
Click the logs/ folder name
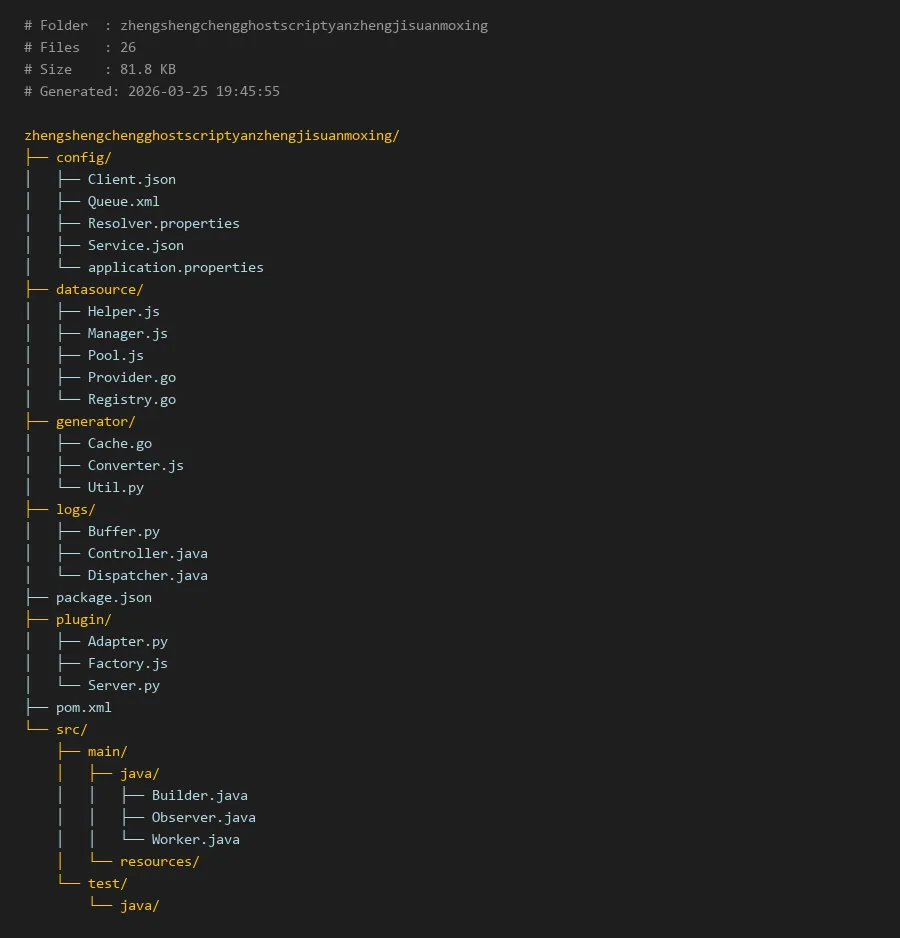[75, 509]
